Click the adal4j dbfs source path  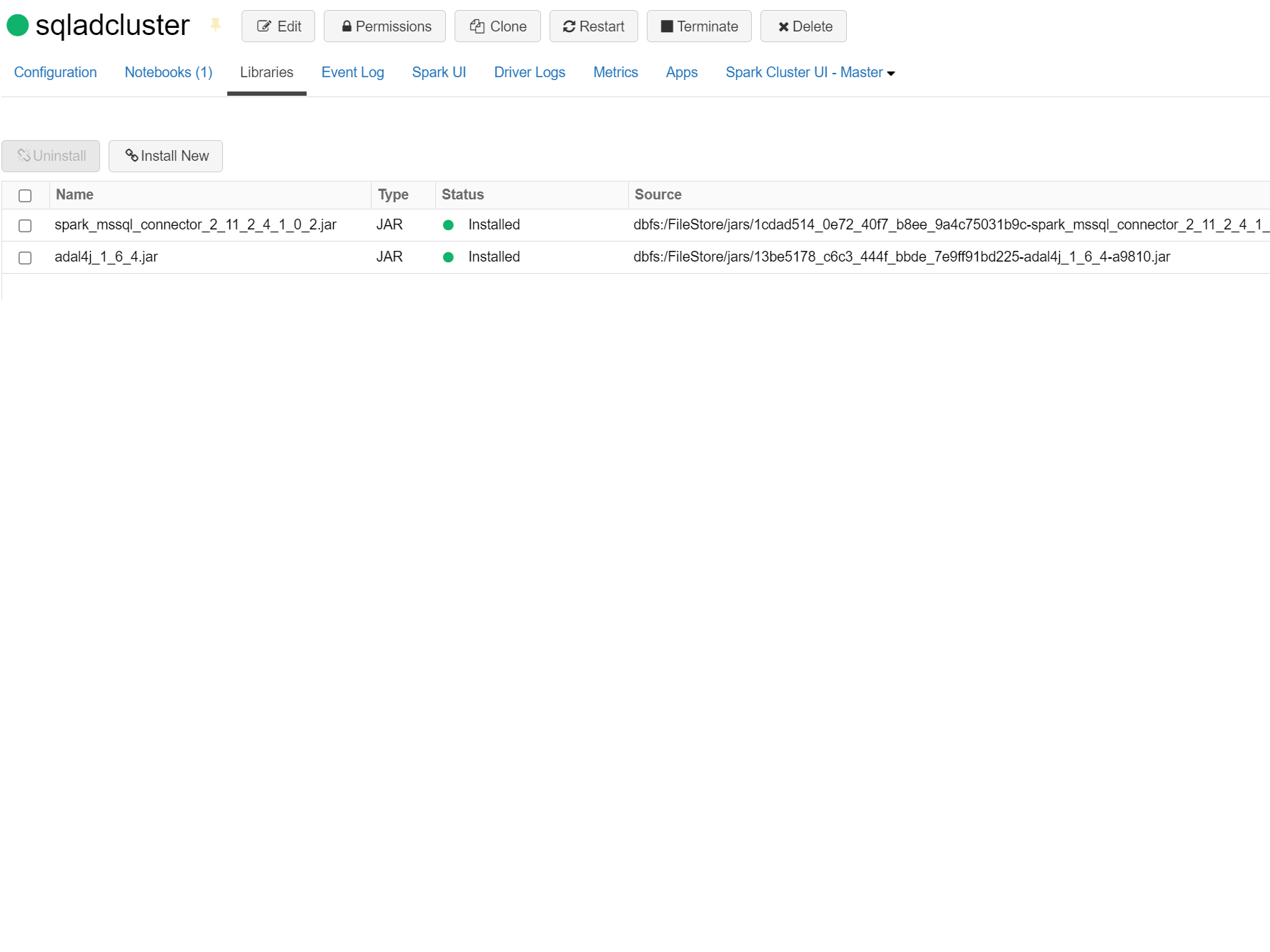coord(901,257)
